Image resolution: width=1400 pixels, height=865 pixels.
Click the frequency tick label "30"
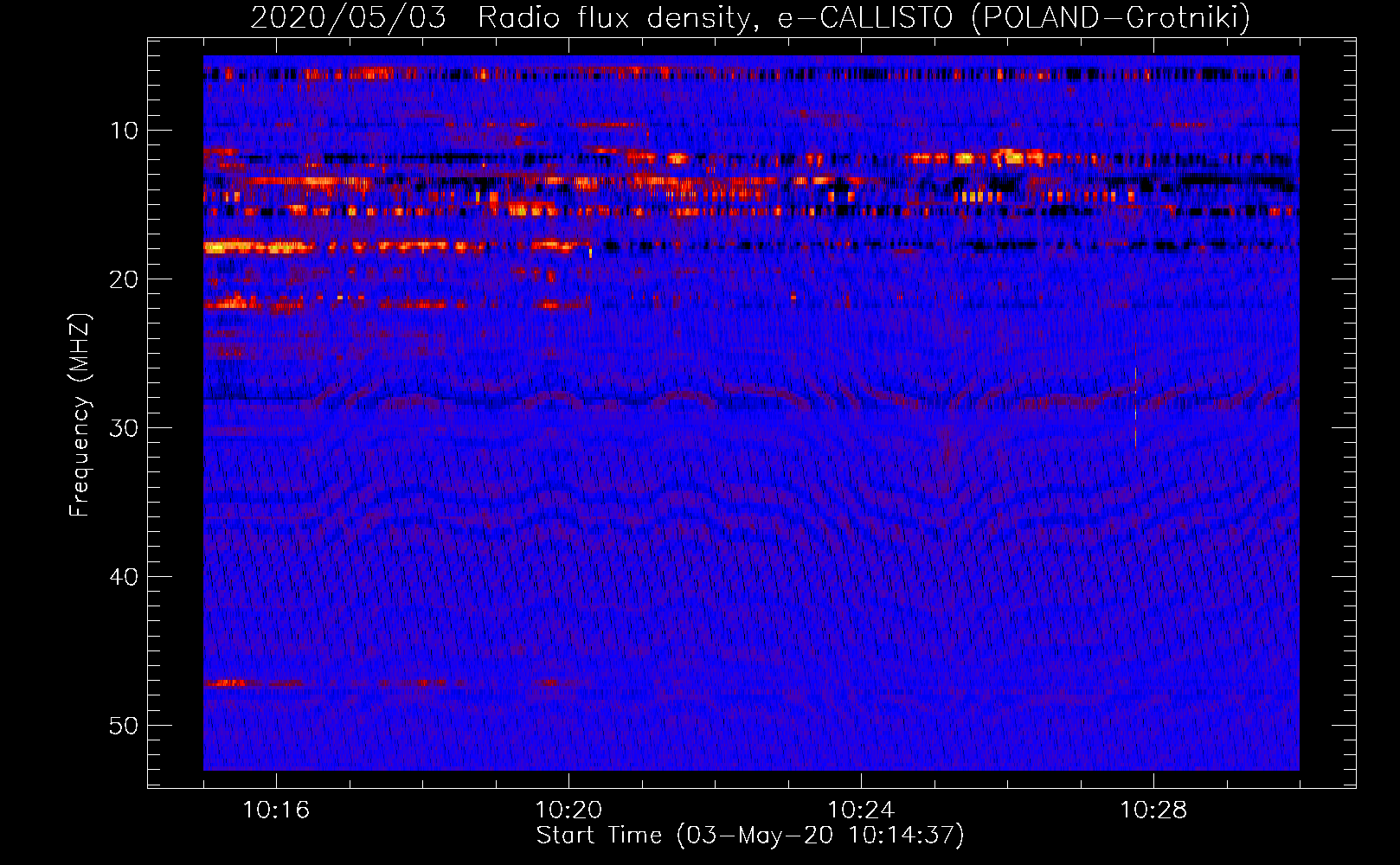124,428
